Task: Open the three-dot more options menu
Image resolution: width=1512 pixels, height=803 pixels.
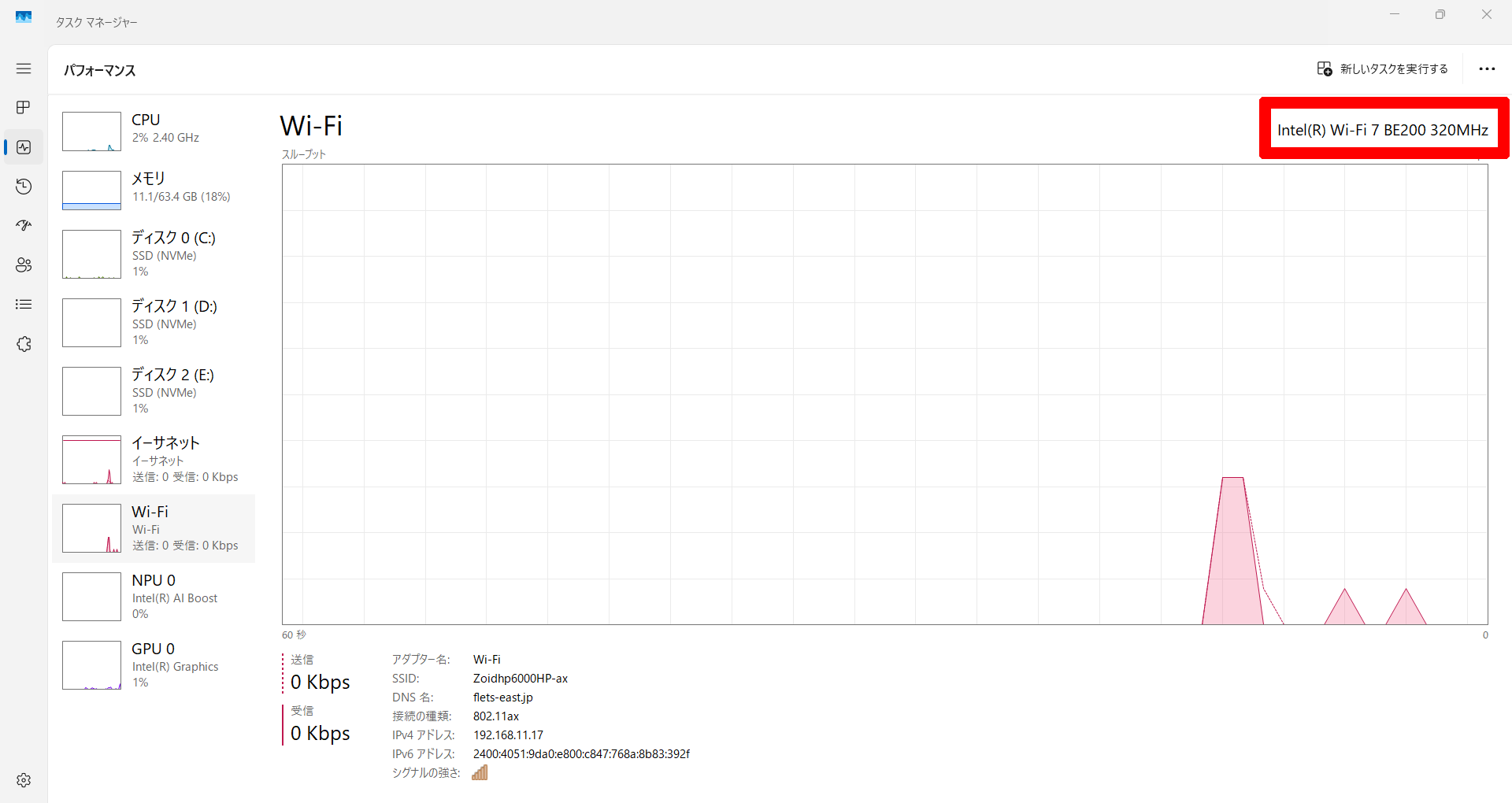Action: [x=1486, y=69]
